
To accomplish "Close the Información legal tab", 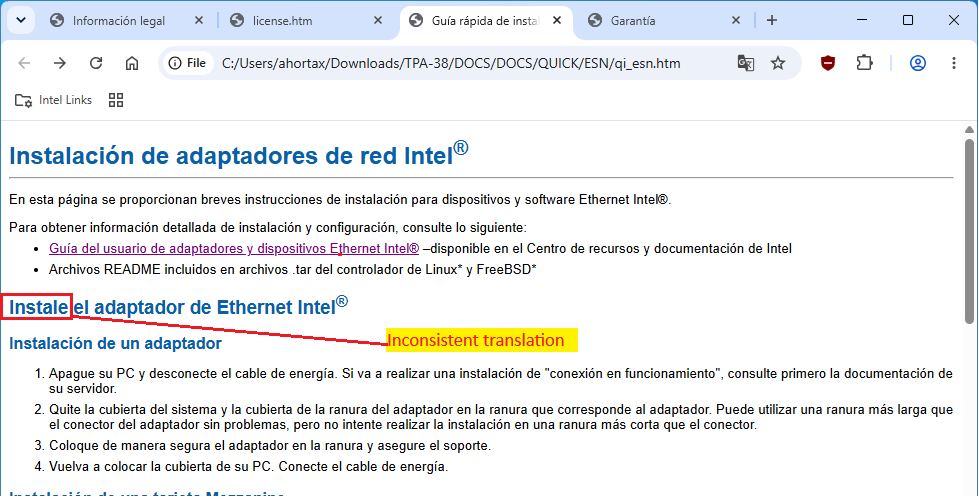I will click(x=199, y=21).
